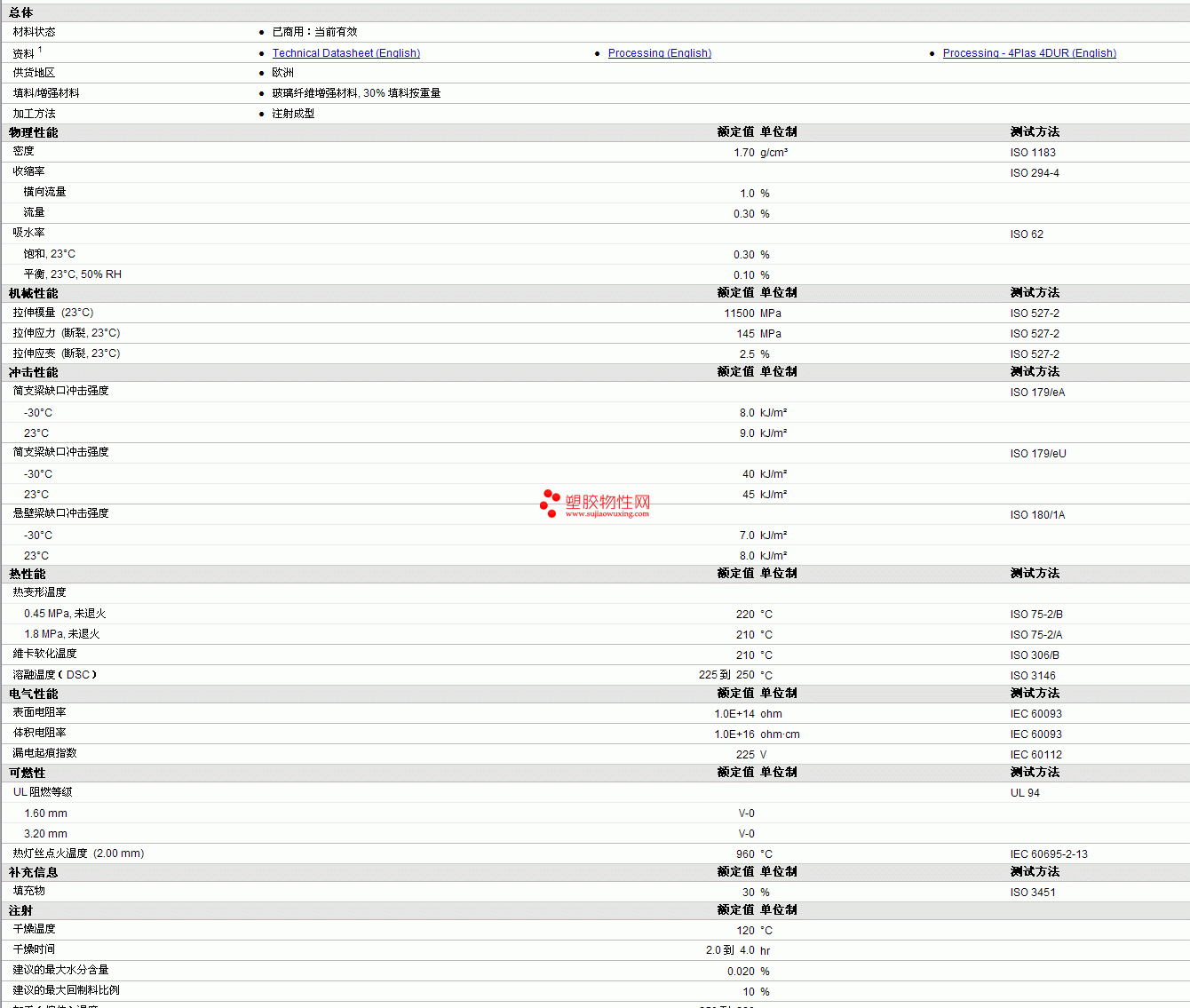The image size is (1190, 1008).
Task: Select the '填料/增强材料' row label
Action: click(46, 93)
